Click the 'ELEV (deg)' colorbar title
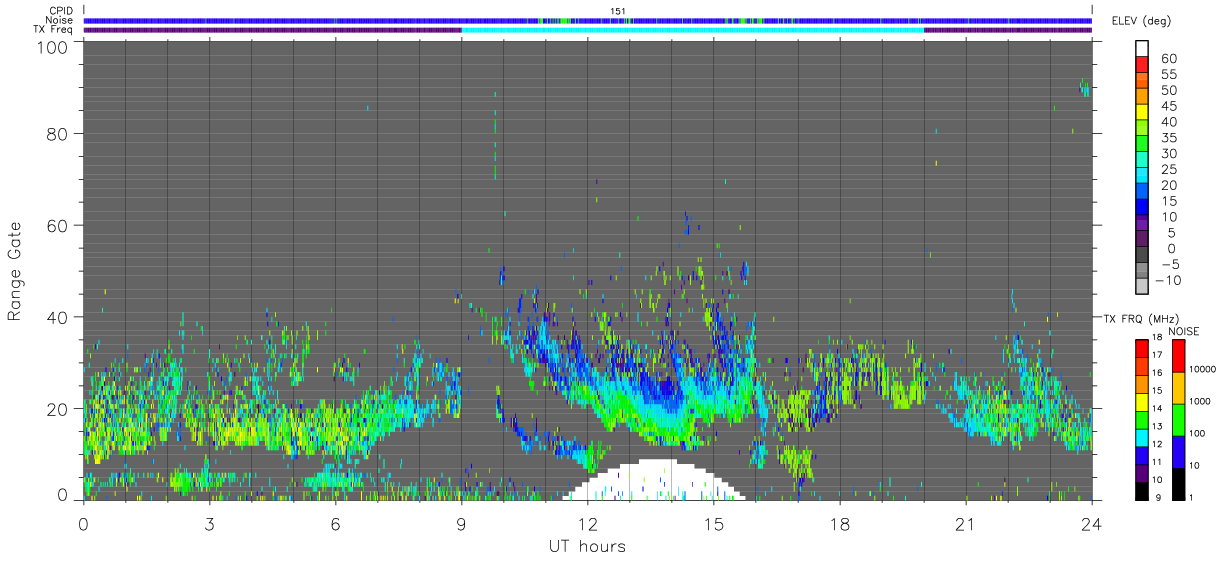1228x567 pixels. 1140,21
